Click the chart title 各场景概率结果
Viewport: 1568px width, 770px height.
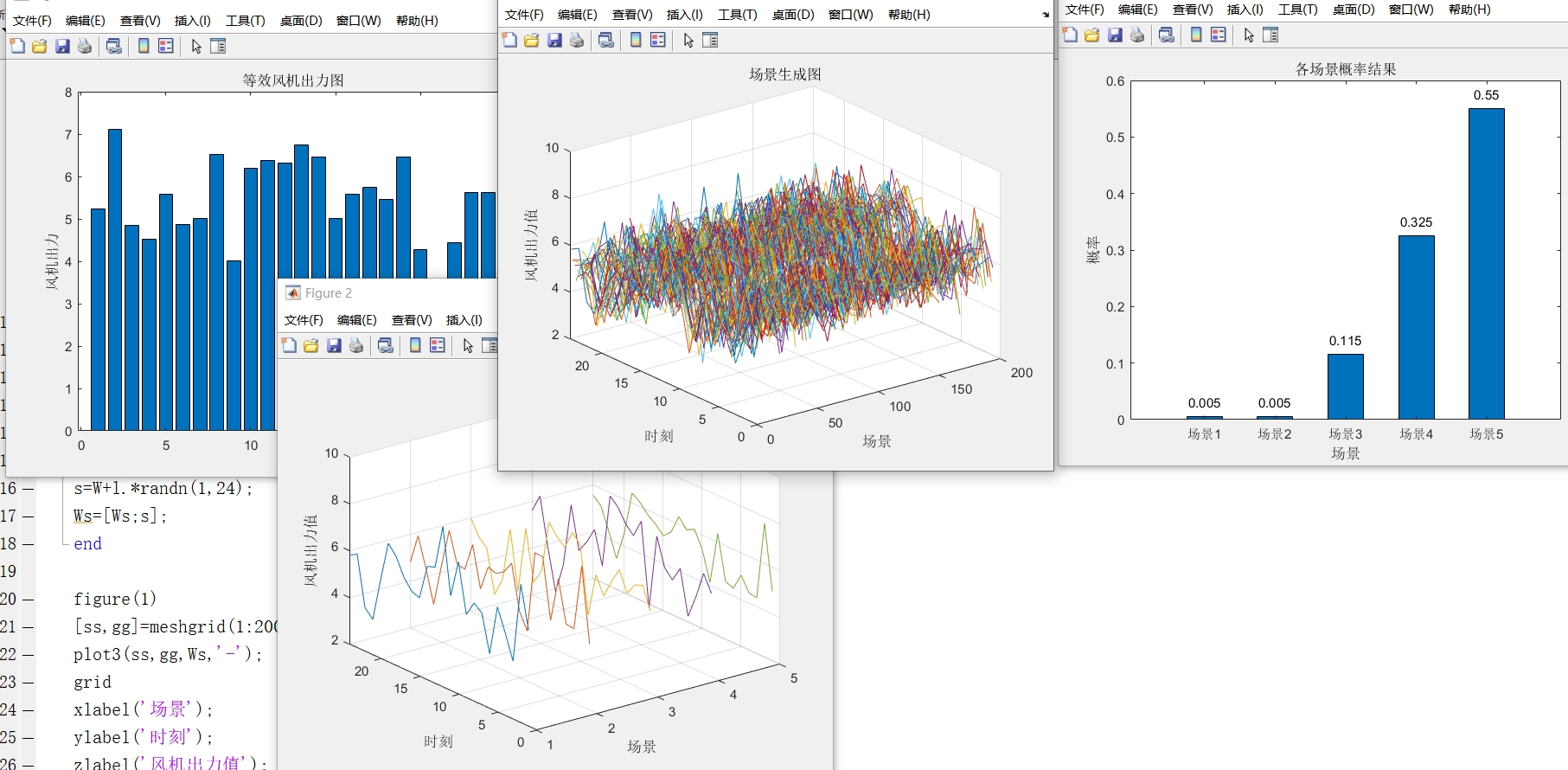pyautogui.click(x=1346, y=69)
